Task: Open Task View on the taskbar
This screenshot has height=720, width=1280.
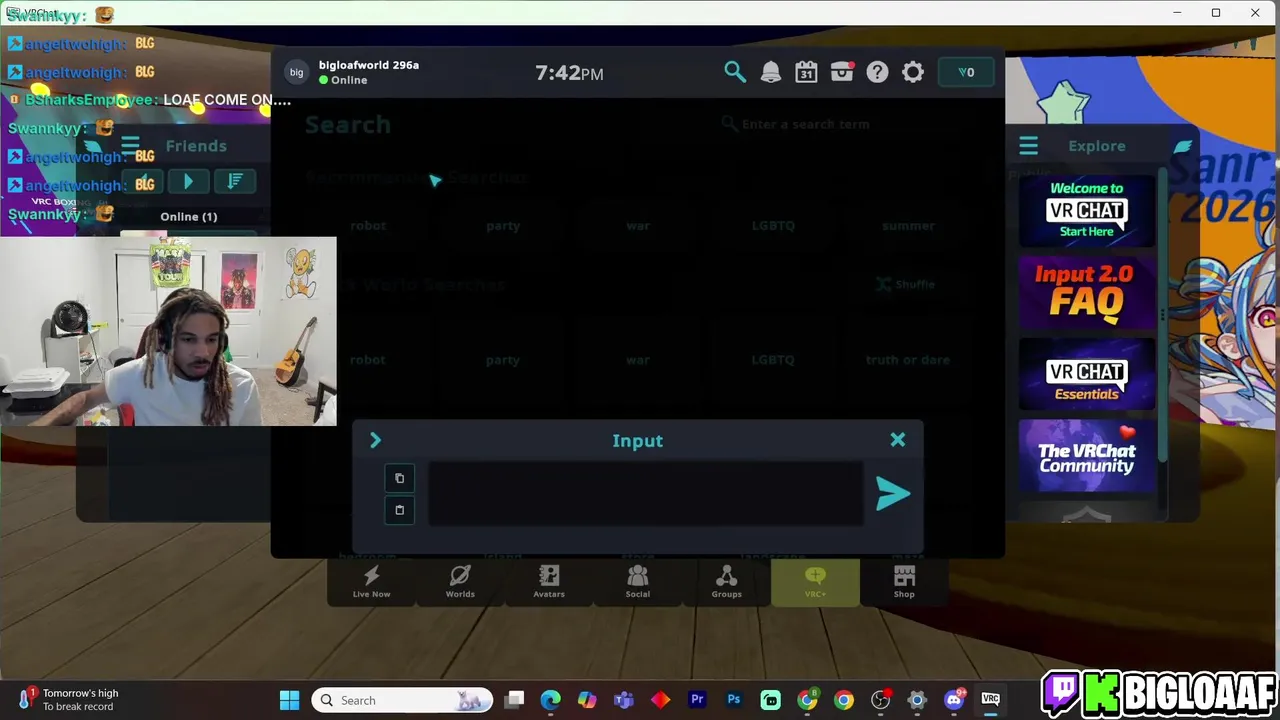Action: pyautogui.click(x=514, y=700)
